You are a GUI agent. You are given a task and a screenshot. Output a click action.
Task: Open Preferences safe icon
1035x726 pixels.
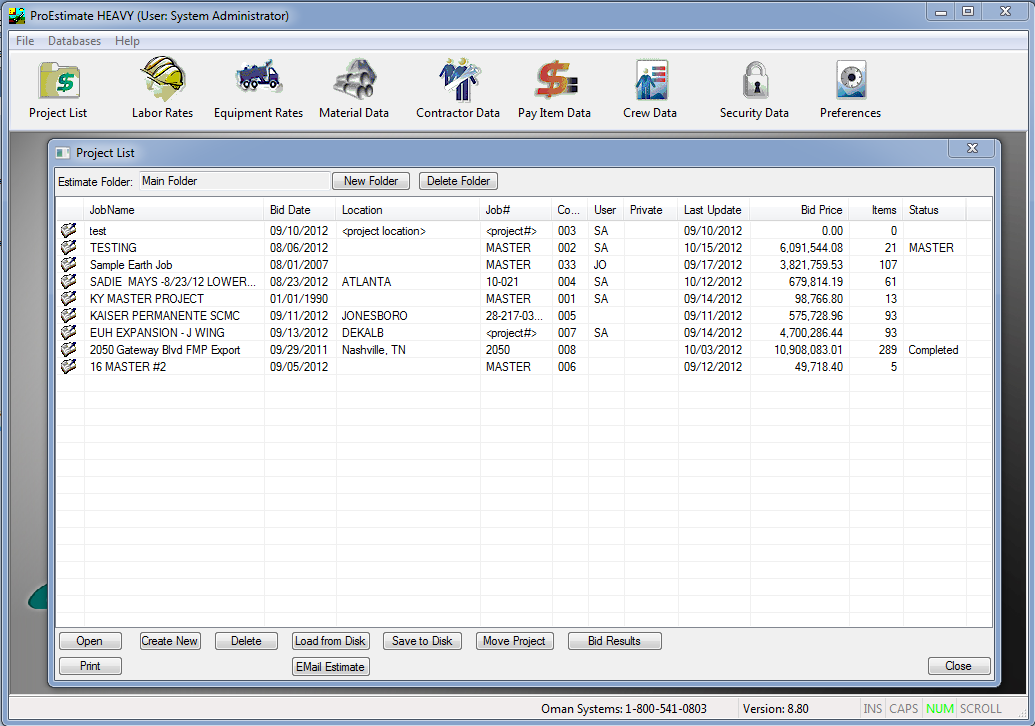851,80
